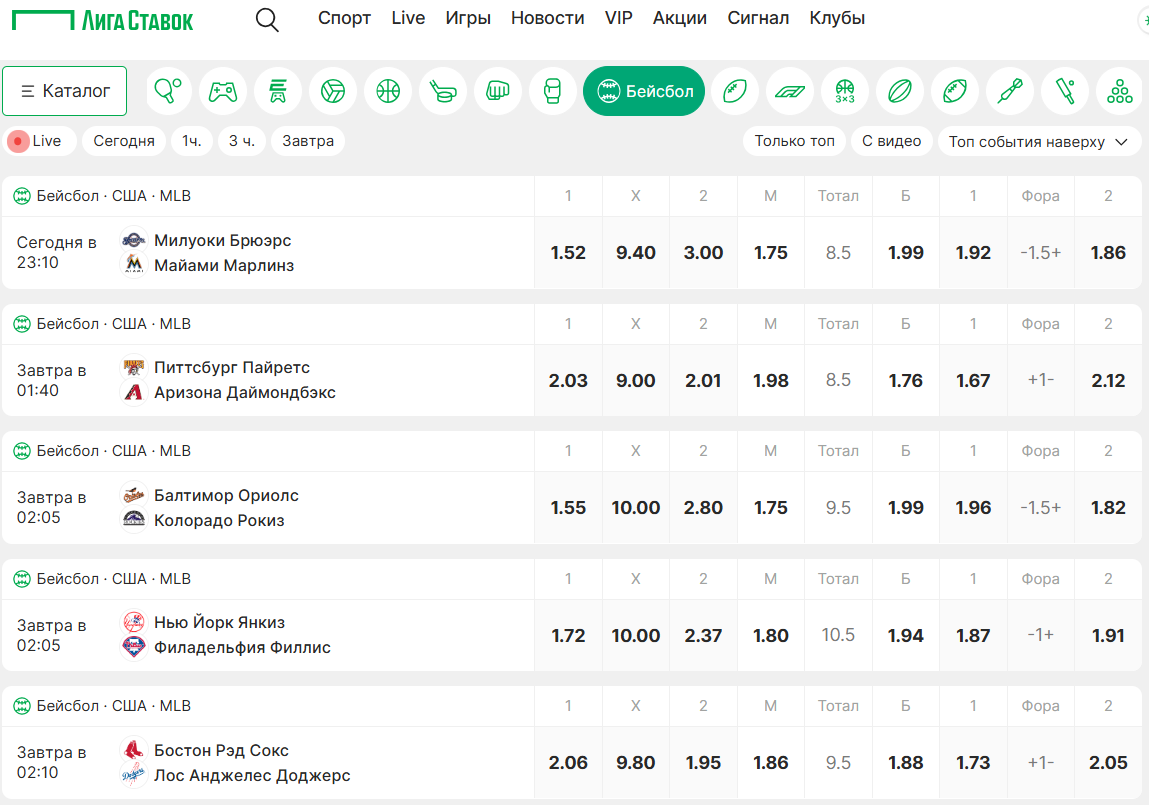Select the ice hockey stick-and-puck icon

point(443,91)
